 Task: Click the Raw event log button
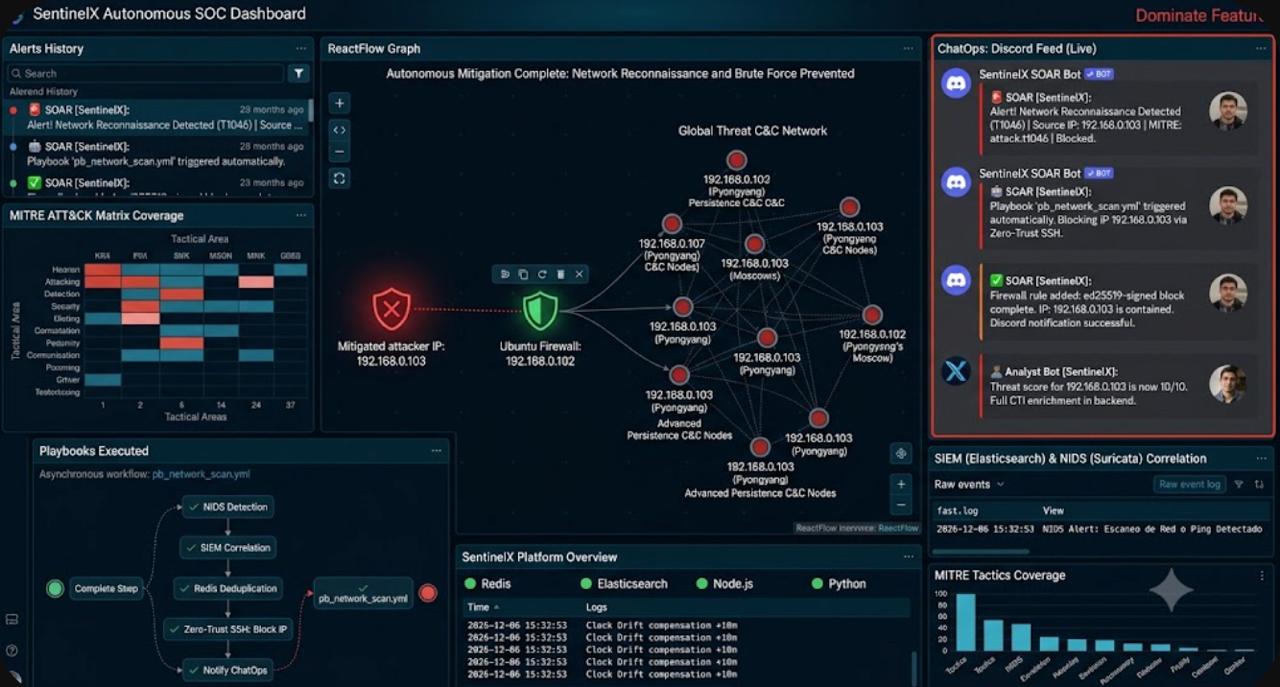tap(1190, 484)
